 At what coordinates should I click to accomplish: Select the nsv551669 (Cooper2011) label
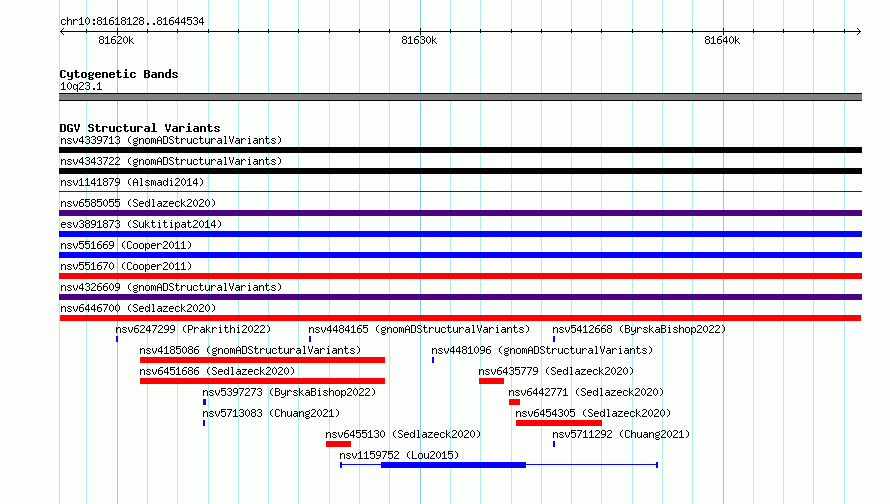126,245
